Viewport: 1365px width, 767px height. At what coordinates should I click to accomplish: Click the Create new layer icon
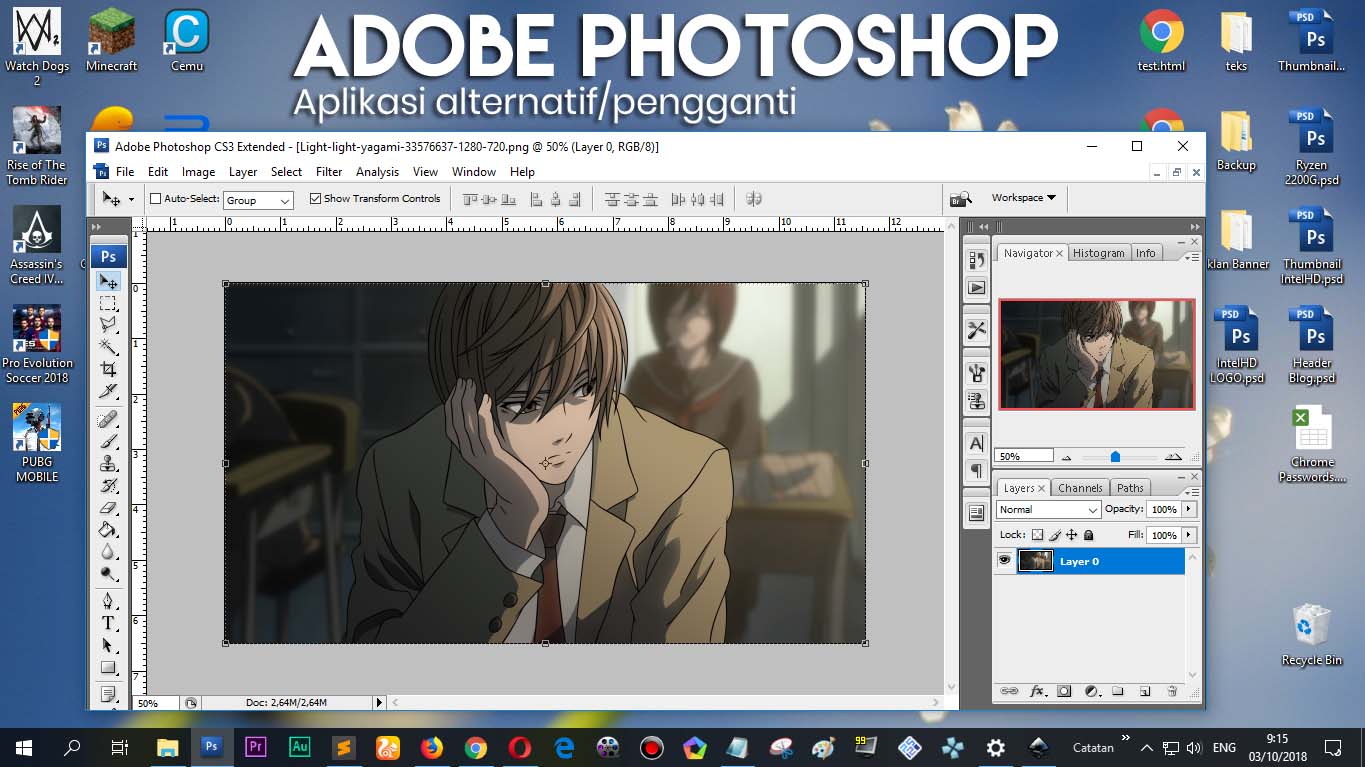click(x=1145, y=691)
